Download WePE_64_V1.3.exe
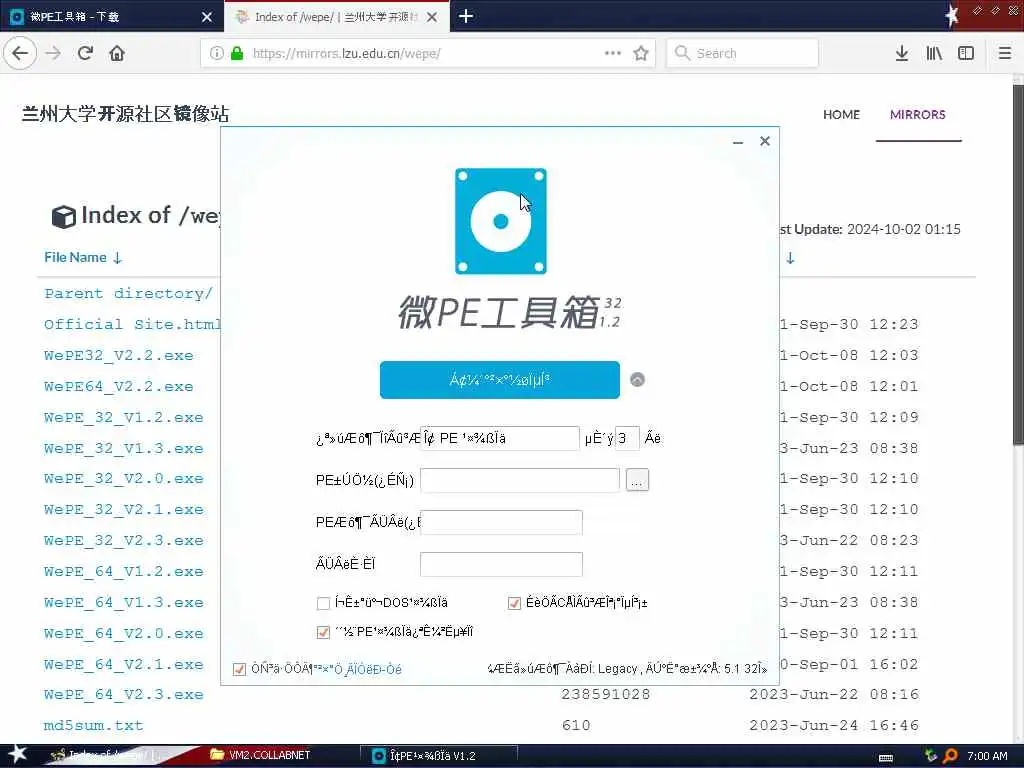 coord(123,602)
